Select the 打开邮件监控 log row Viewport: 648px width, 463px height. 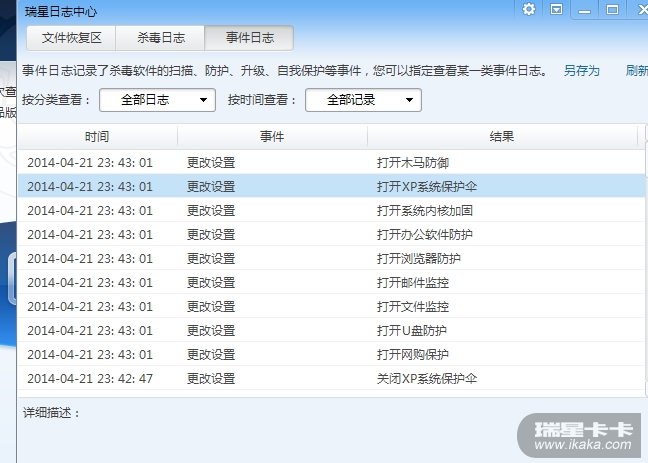click(331, 282)
